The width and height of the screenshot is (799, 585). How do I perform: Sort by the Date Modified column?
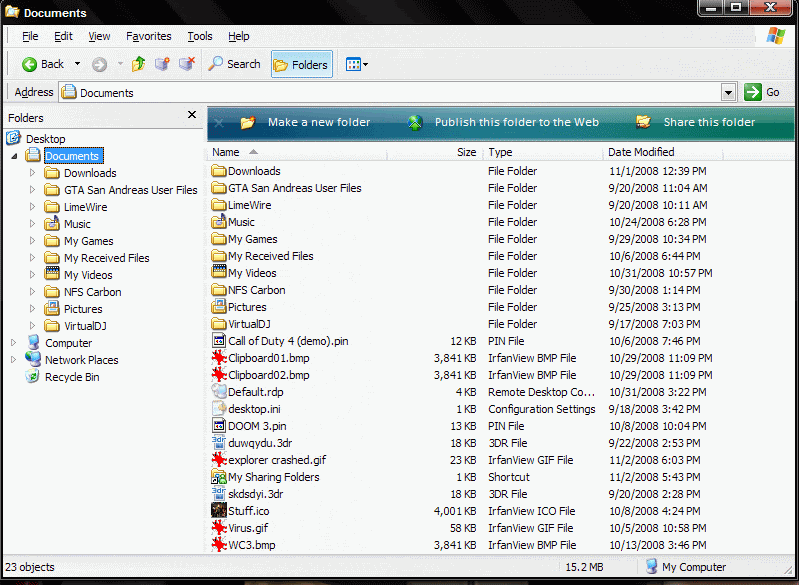(x=640, y=152)
